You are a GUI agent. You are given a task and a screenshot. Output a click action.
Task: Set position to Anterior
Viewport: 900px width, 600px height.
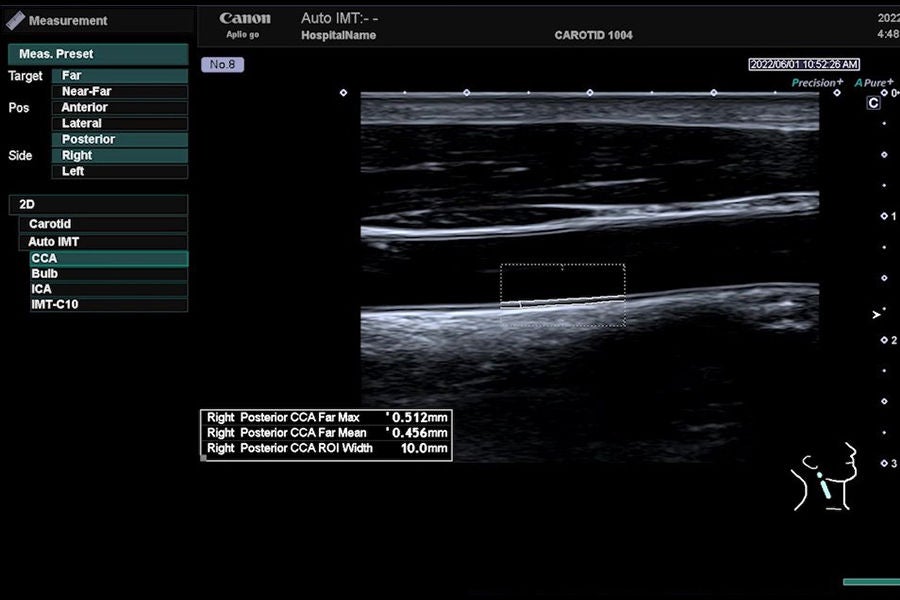coord(119,108)
